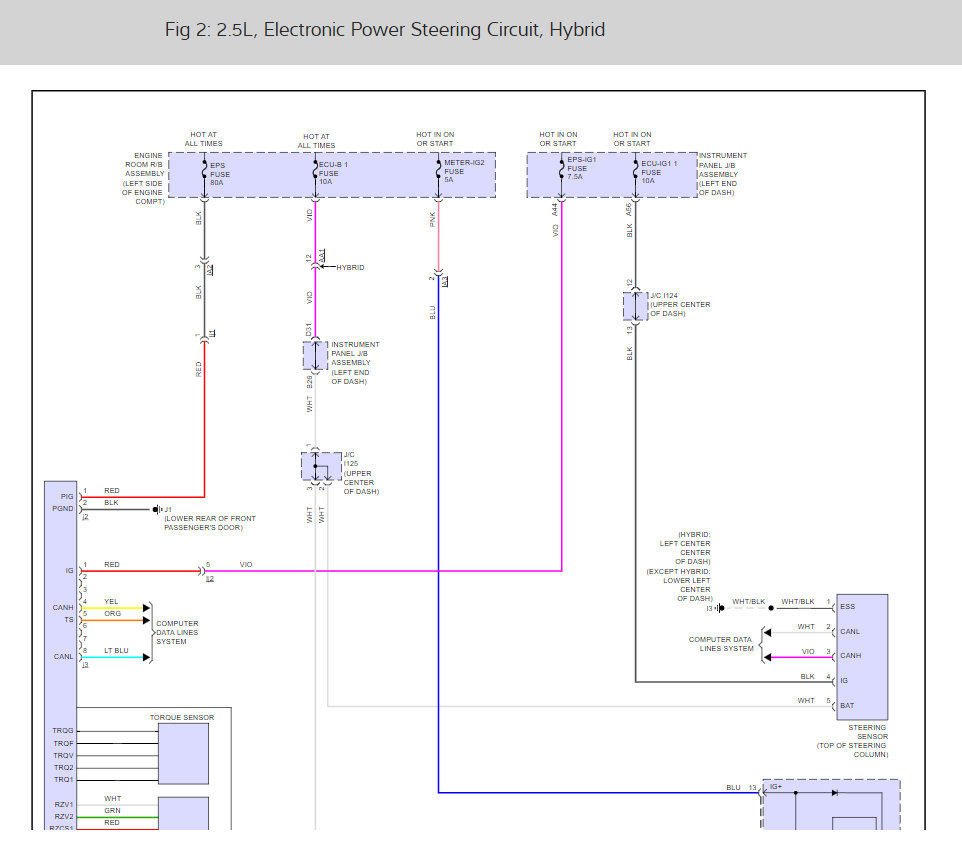This screenshot has width=962, height=856.
Task: Click the steering sensor connector block
Action: (863, 657)
